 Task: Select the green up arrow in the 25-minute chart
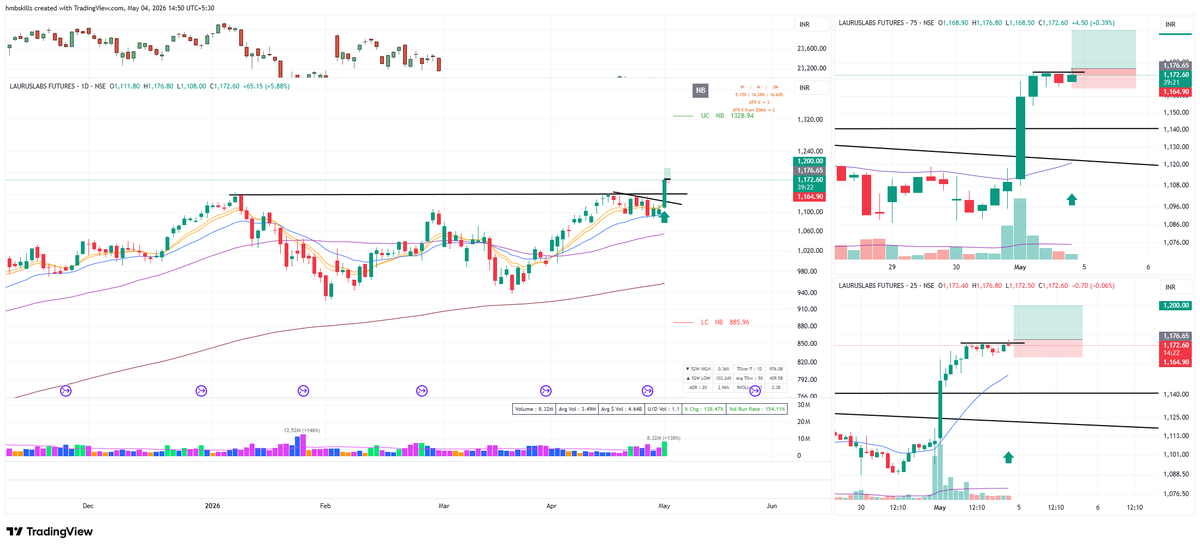click(1008, 457)
